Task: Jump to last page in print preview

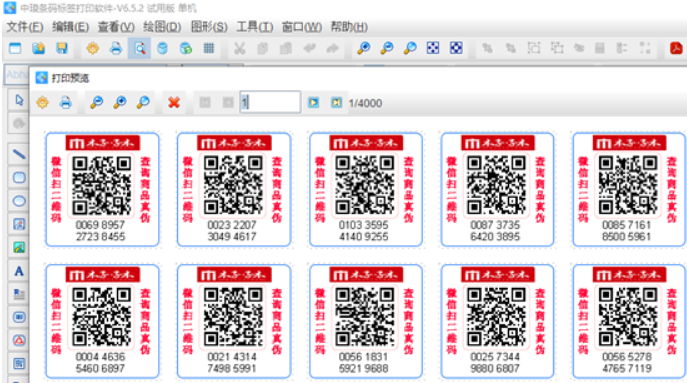Action: pos(336,103)
